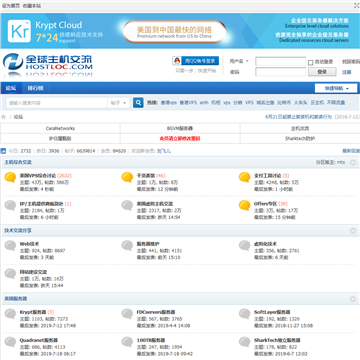Open the Sharktech防护 sponsor link

pos(300,138)
